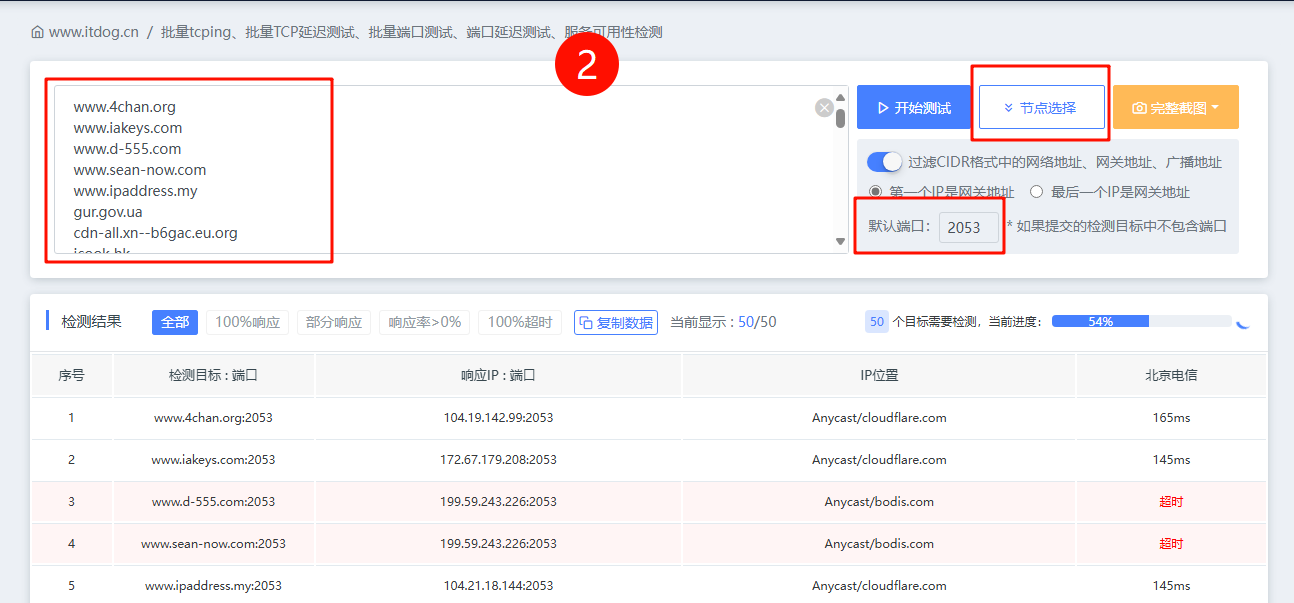Show only 100%超时 results
This screenshot has width=1294, height=603.
pos(520,322)
